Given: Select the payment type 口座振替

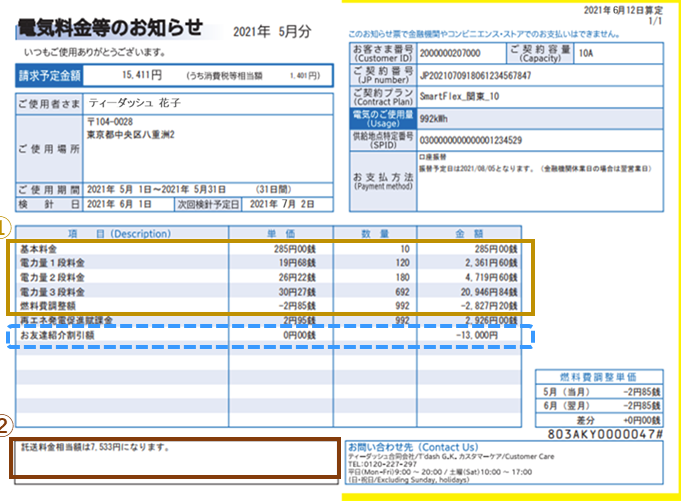Looking at the screenshot, I should tap(432, 157).
